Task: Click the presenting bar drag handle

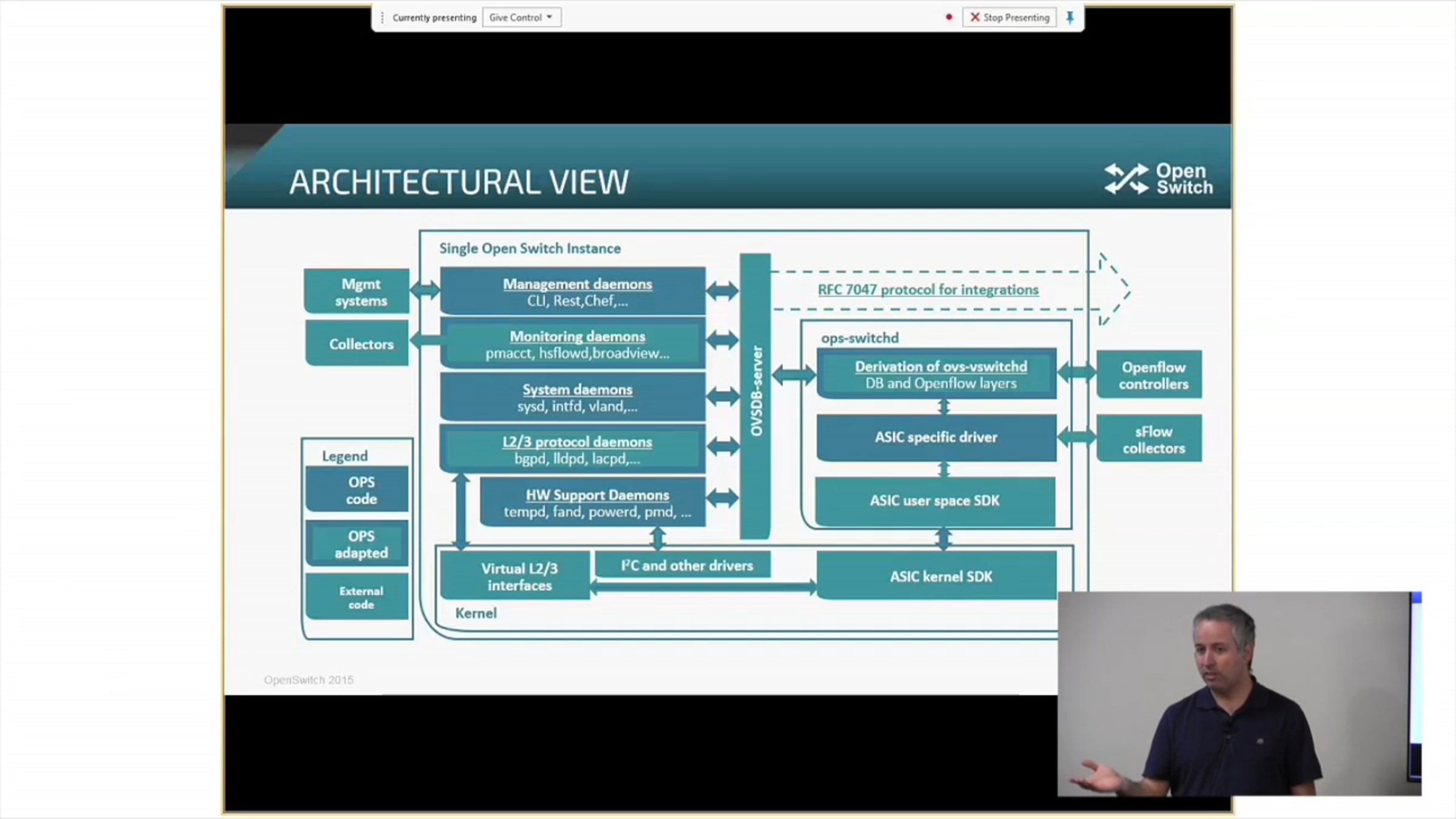Action: tap(382, 18)
